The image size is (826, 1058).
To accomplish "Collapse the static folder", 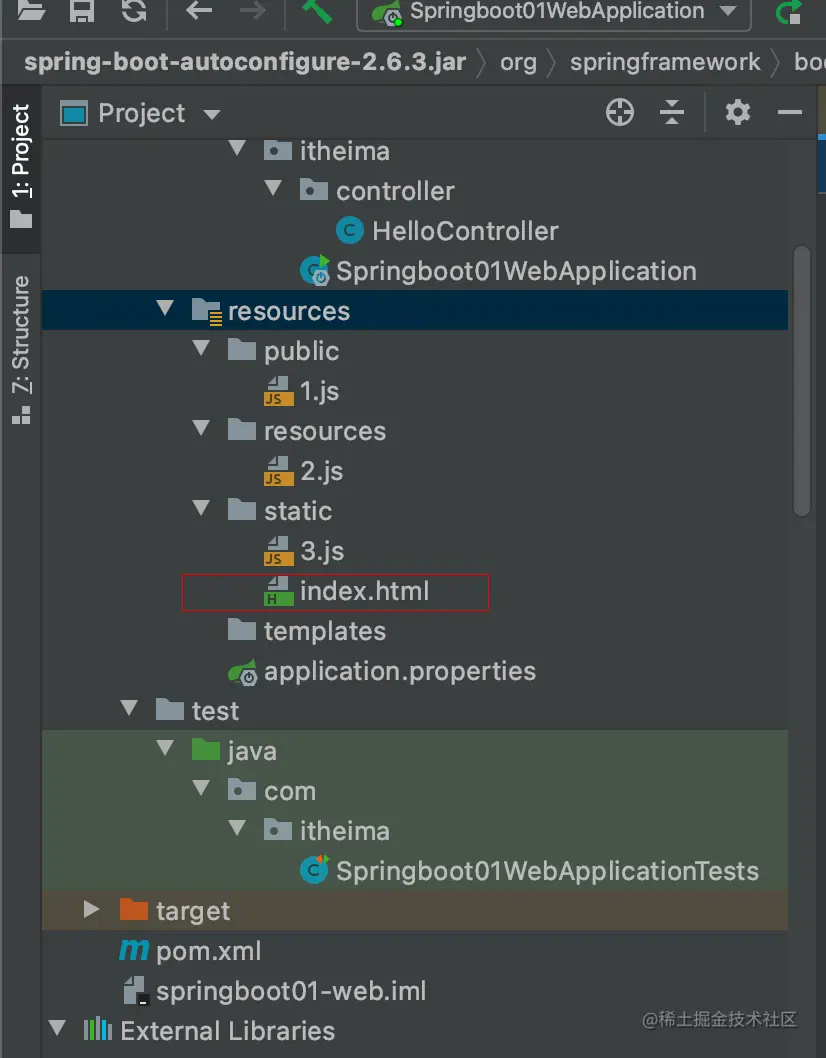I will click(x=201, y=508).
